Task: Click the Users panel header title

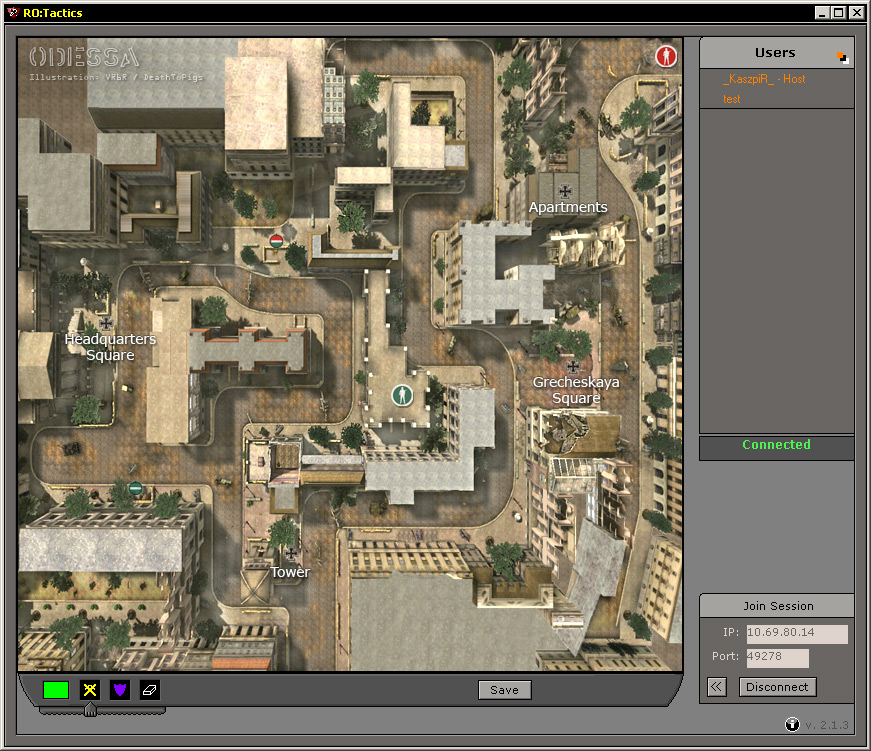Action: 775,53
